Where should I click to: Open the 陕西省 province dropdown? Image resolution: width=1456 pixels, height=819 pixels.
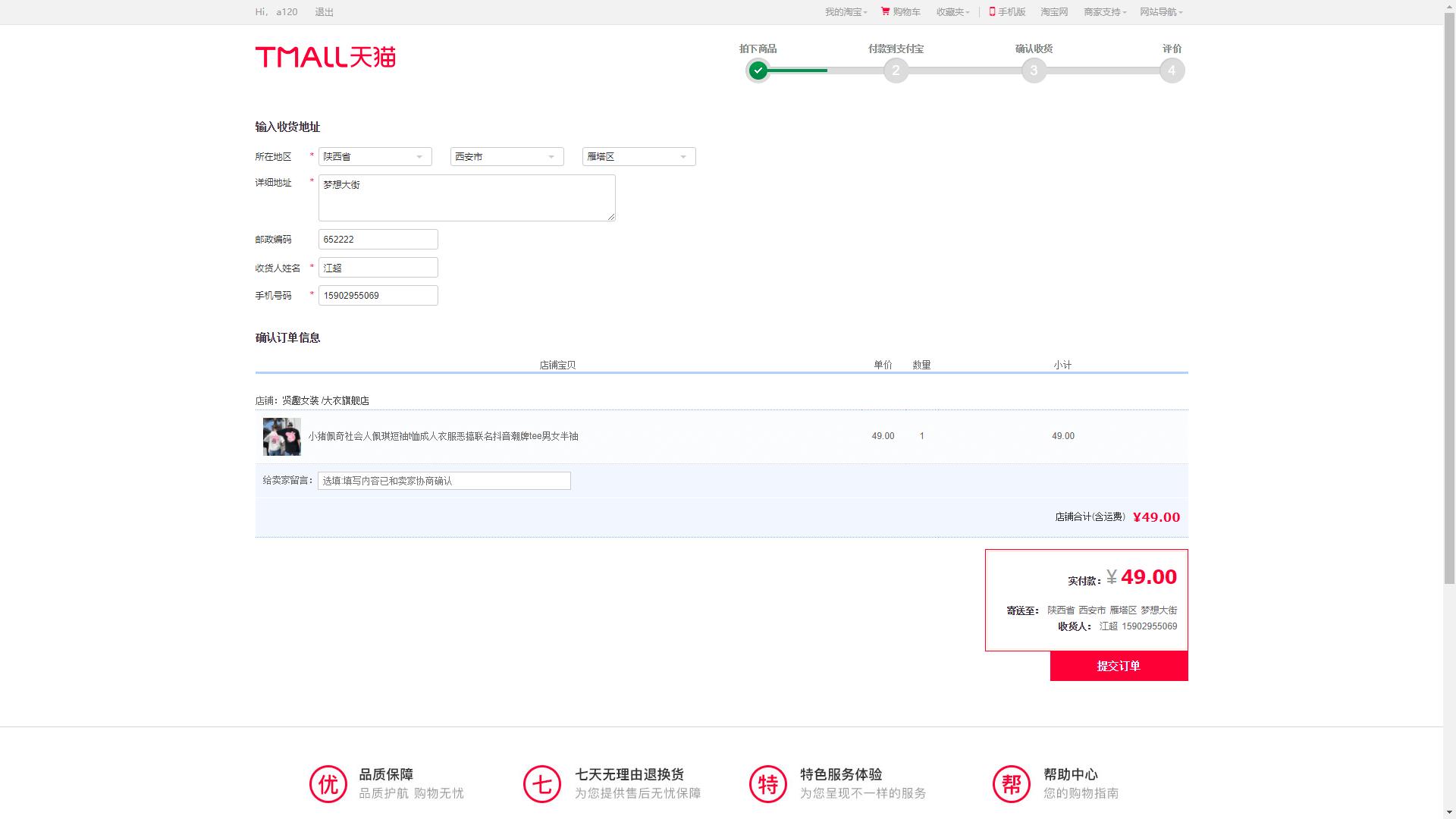tap(375, 156)
